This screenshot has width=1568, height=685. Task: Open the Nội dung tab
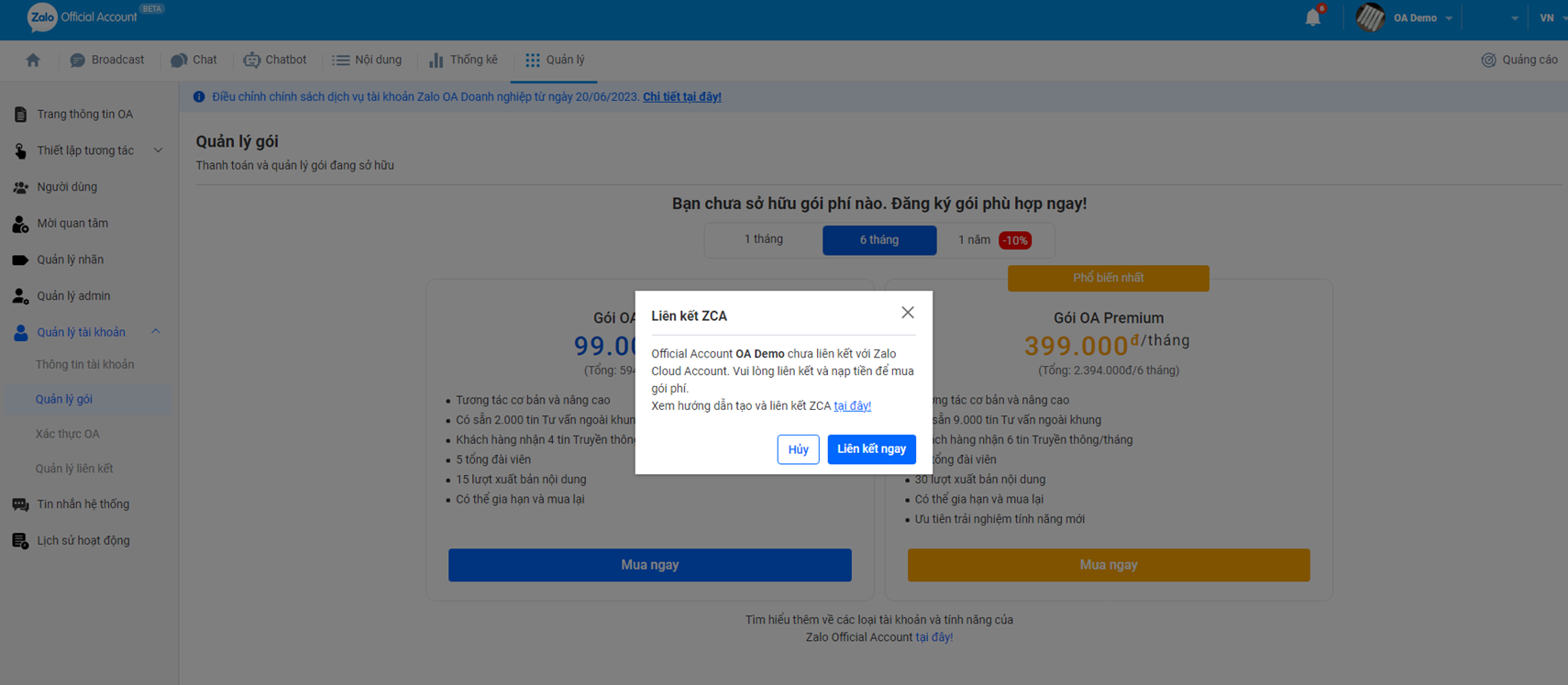point(367,60)
